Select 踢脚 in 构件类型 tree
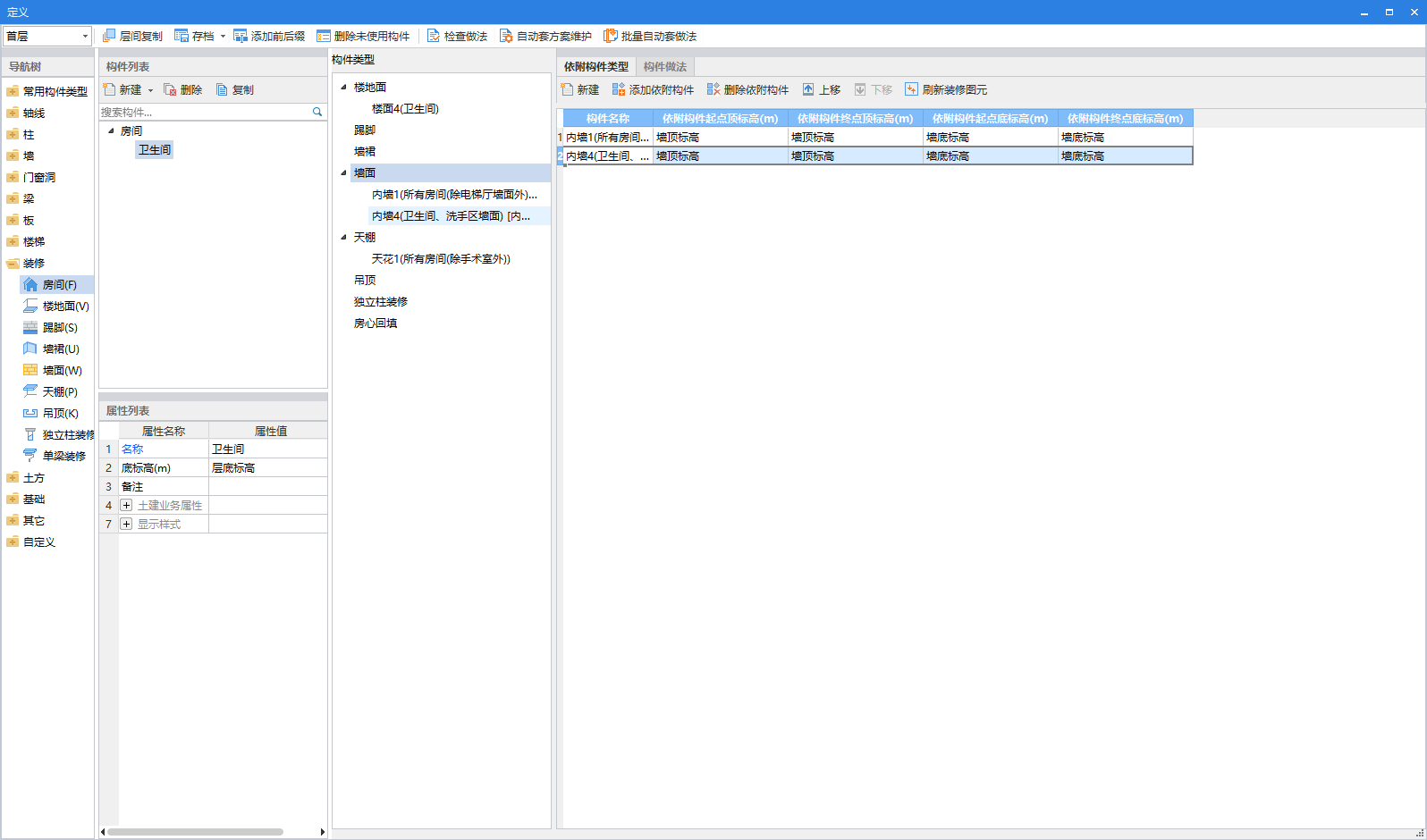This screenshot has height=840, width=1427. point(365,130)
